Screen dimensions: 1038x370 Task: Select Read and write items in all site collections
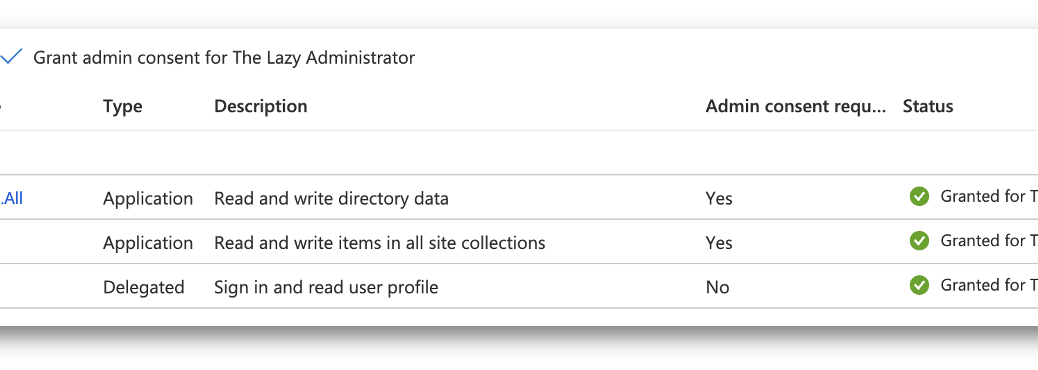(x=519, y=242)
